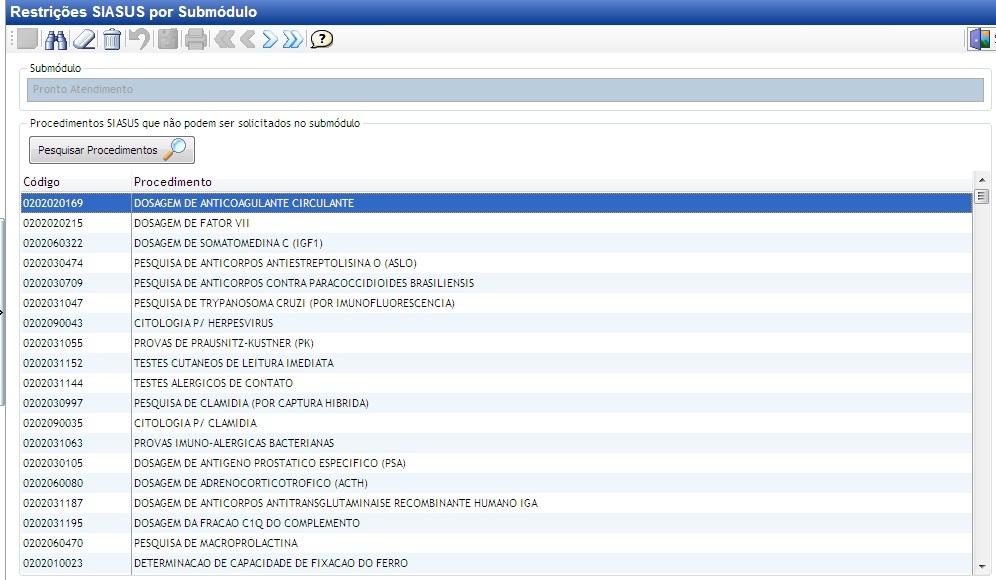The height and width of the screenshot is (580, 996).
Task: Go to first record double-left arrow
Action: pyautogui.click(x=224, y=39)
